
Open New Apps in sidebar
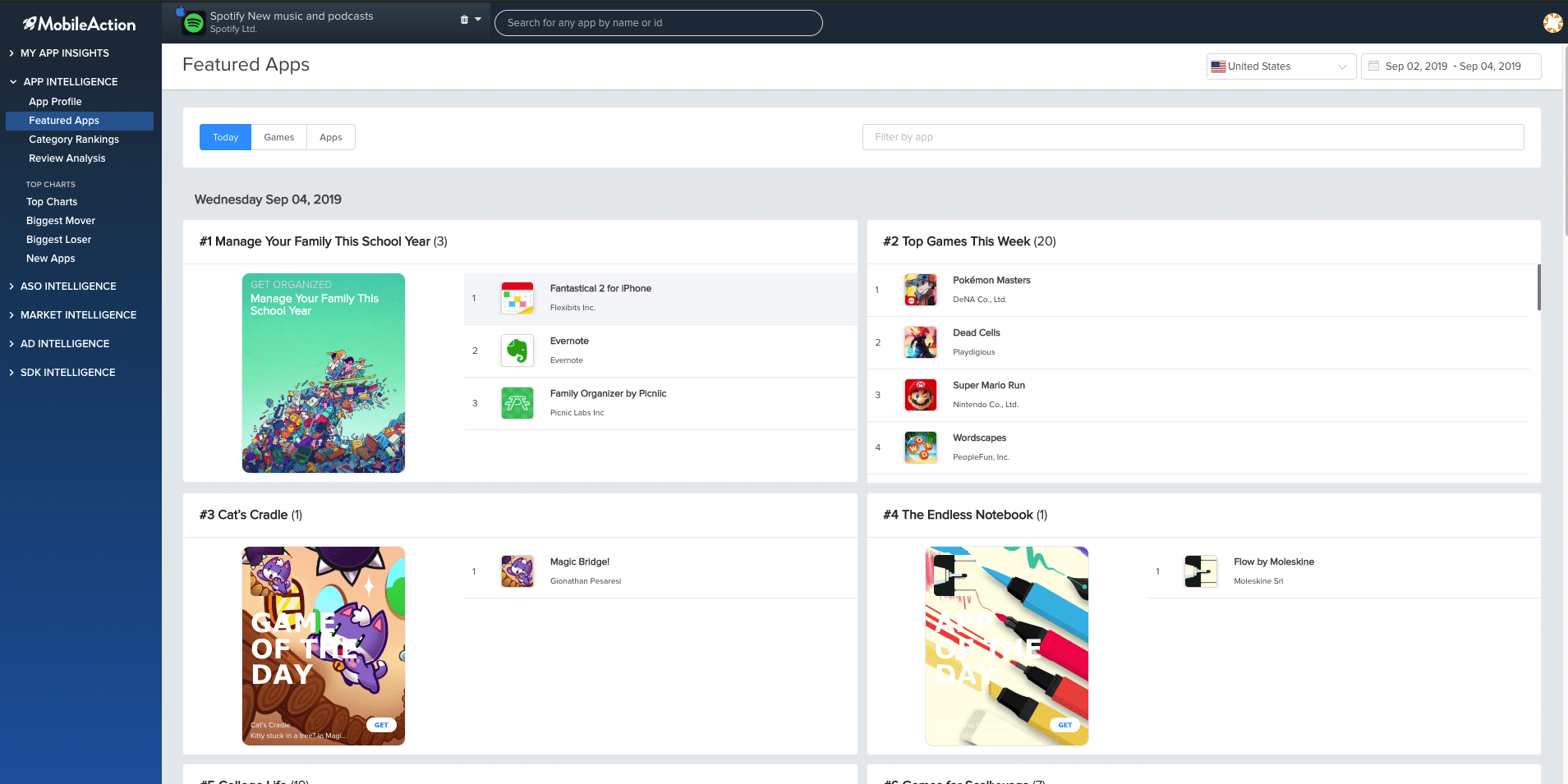[x=50, y=259]
